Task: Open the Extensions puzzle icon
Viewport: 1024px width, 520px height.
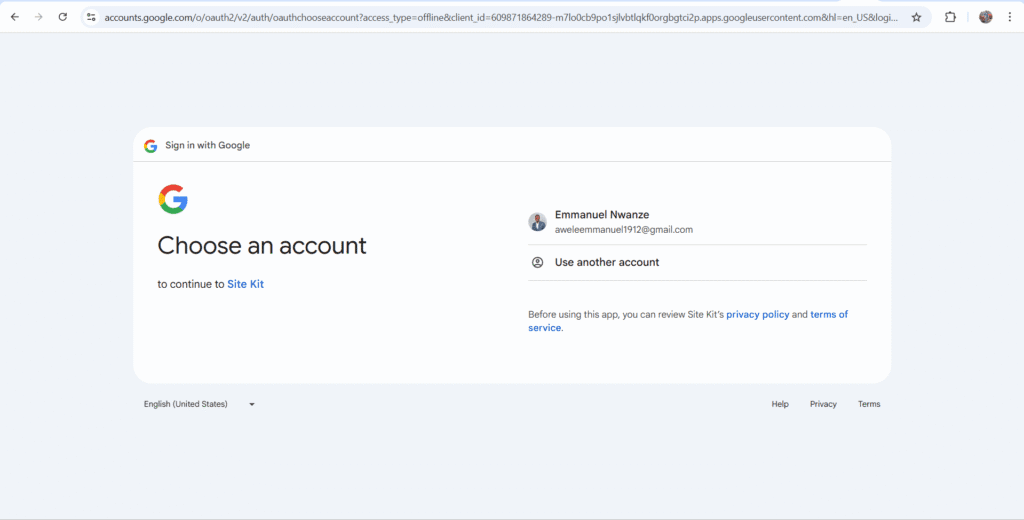Action: pyautogui.click(x=950, y=17)
